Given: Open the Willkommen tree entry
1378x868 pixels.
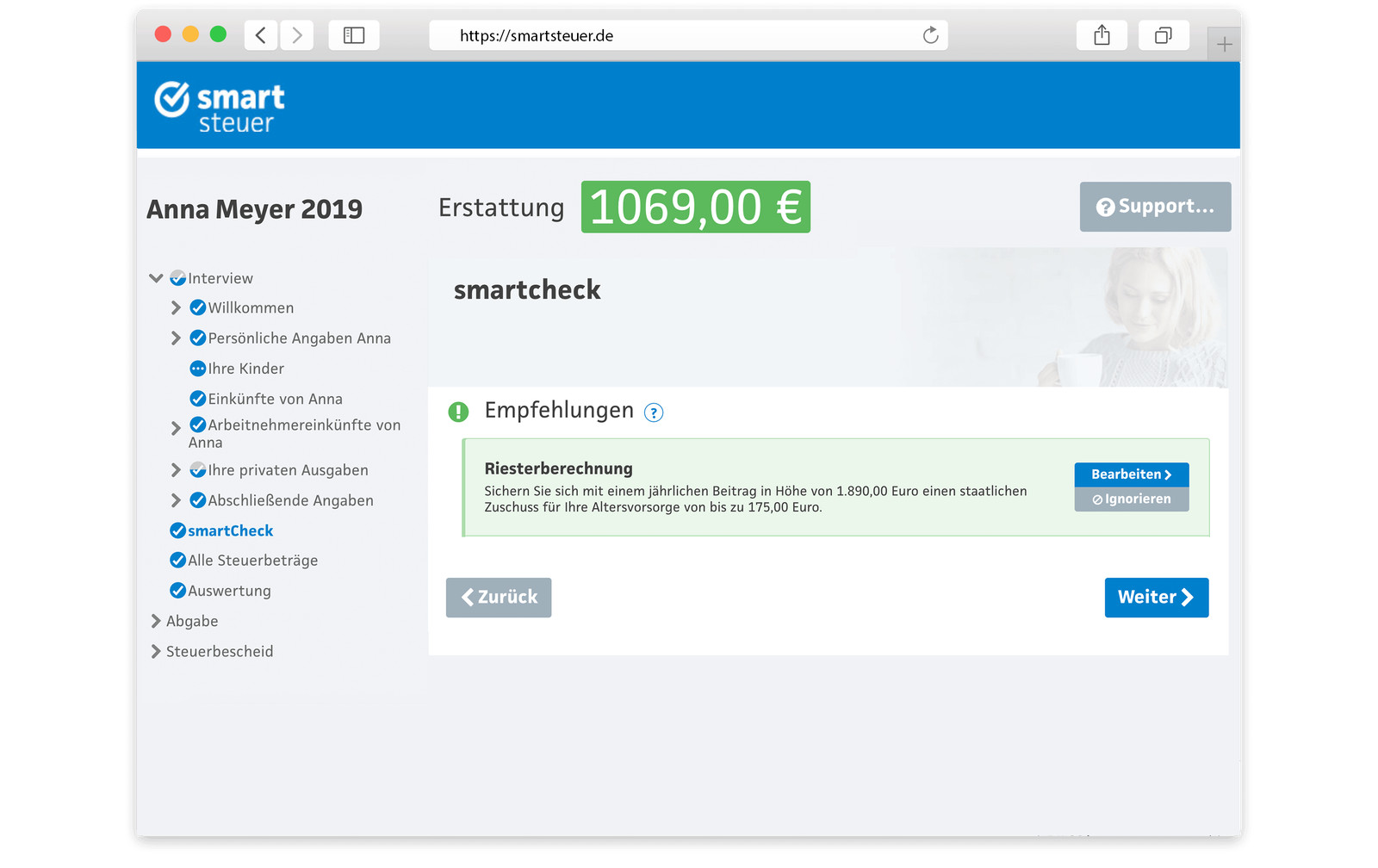Looking at the screenshot, I should 251,307.
